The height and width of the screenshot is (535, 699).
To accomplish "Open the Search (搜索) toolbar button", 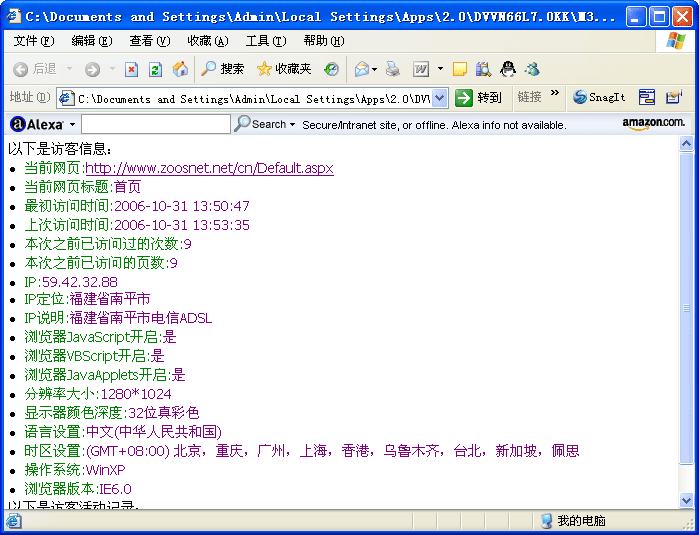I will tap(222, 69).
